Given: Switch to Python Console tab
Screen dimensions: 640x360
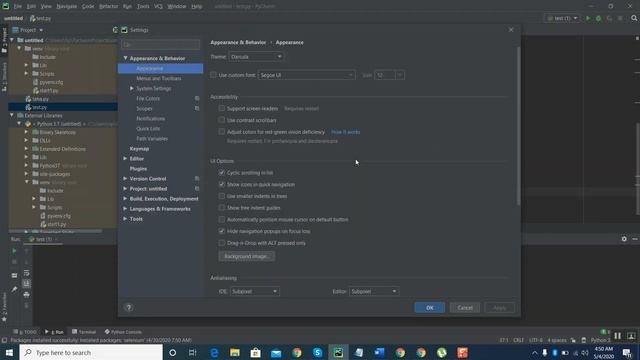Looking at the screenshot, I should click(123, 332).
